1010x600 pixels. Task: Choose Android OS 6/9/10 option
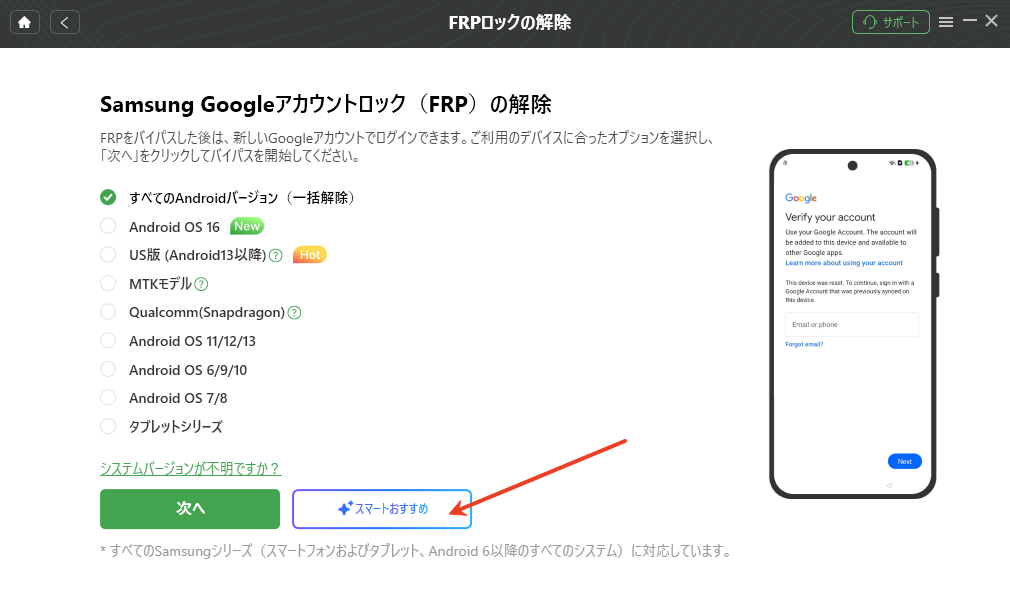(x=108, y=370)
